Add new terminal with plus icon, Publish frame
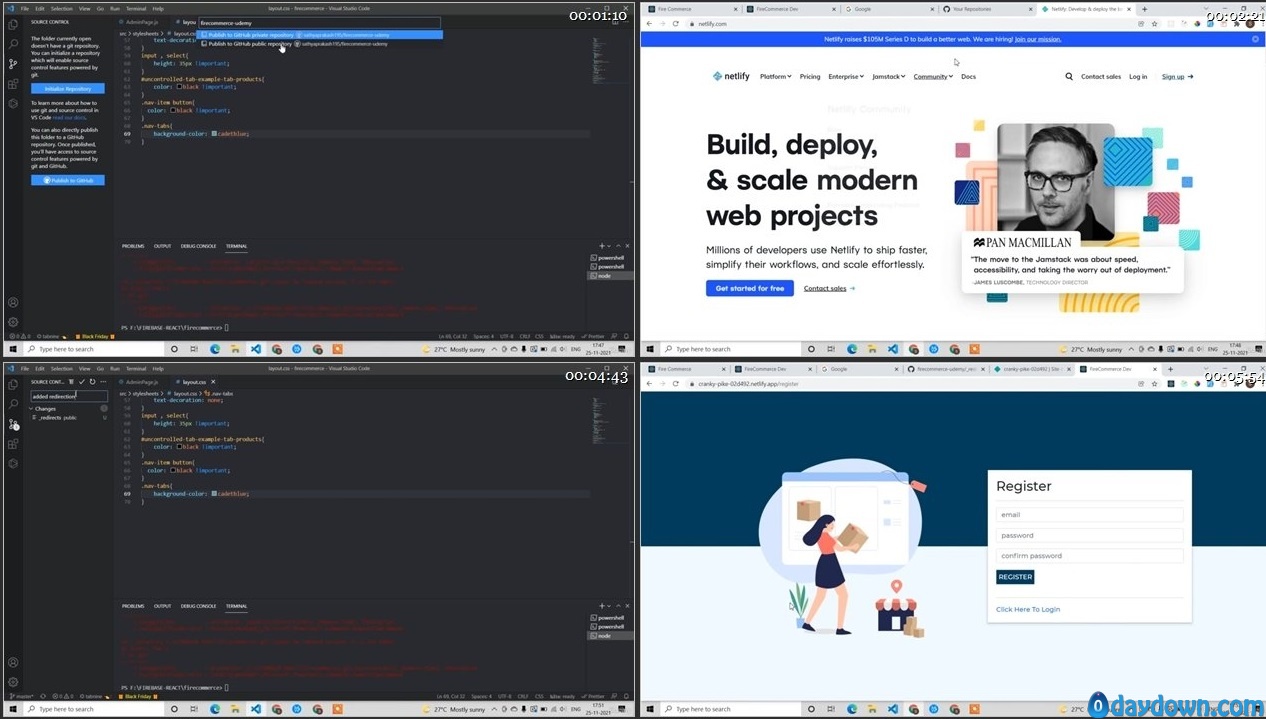 pos(601,246)
